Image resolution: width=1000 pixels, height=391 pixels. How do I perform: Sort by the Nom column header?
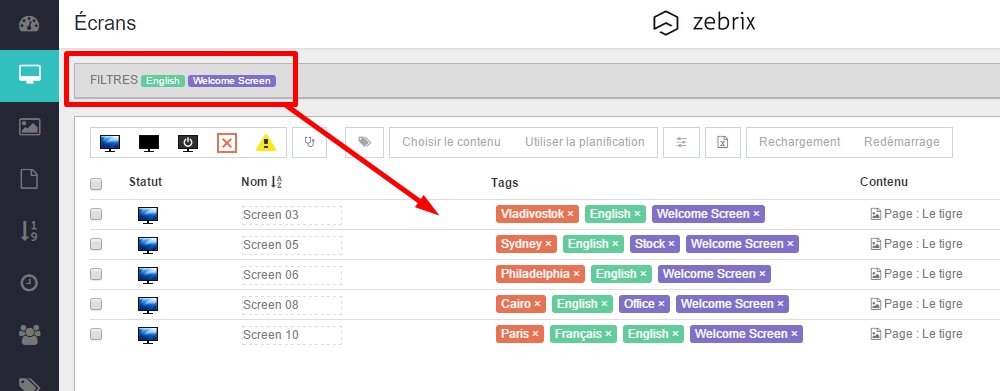[261, 182]
